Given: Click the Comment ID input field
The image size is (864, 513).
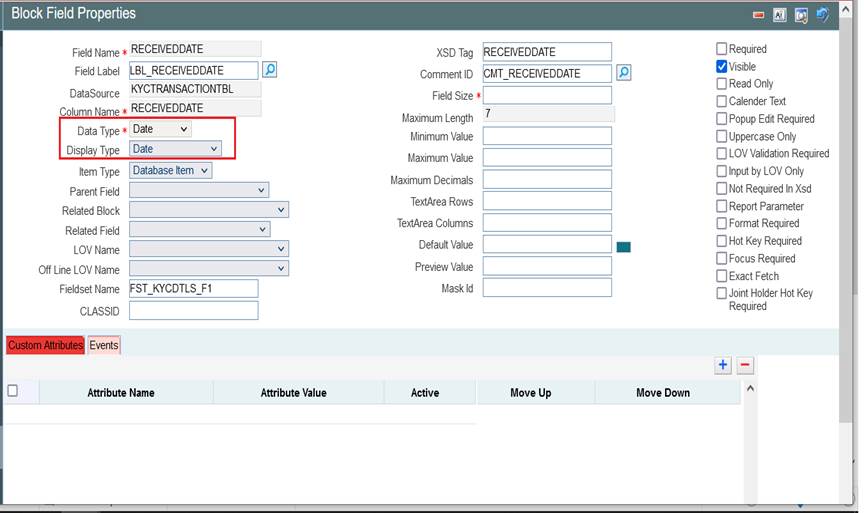Looking at the screenshot, I should [547, 73].
